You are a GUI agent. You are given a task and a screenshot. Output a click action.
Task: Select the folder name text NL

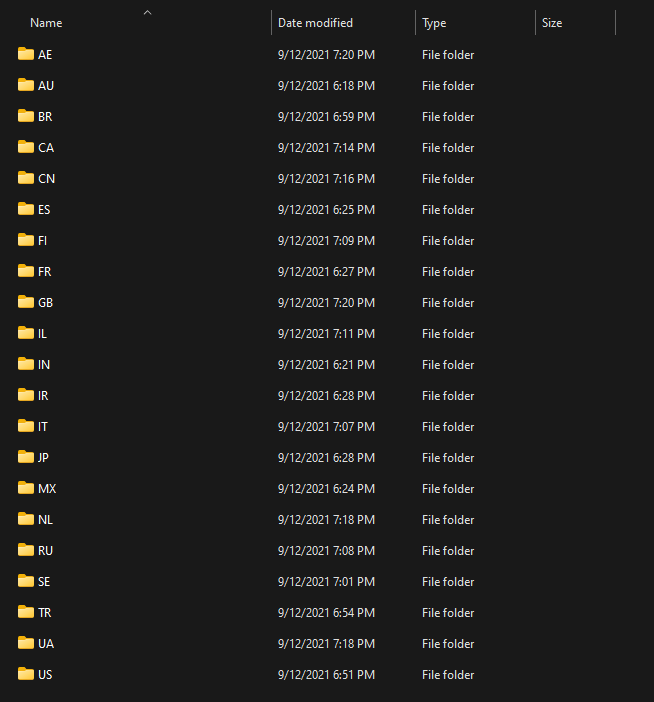[x=45, y=519]
